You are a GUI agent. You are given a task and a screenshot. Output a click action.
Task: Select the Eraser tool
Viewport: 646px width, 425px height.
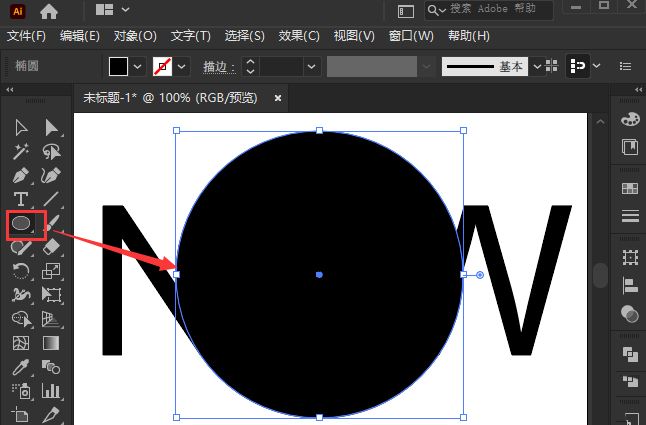[51, 247]
